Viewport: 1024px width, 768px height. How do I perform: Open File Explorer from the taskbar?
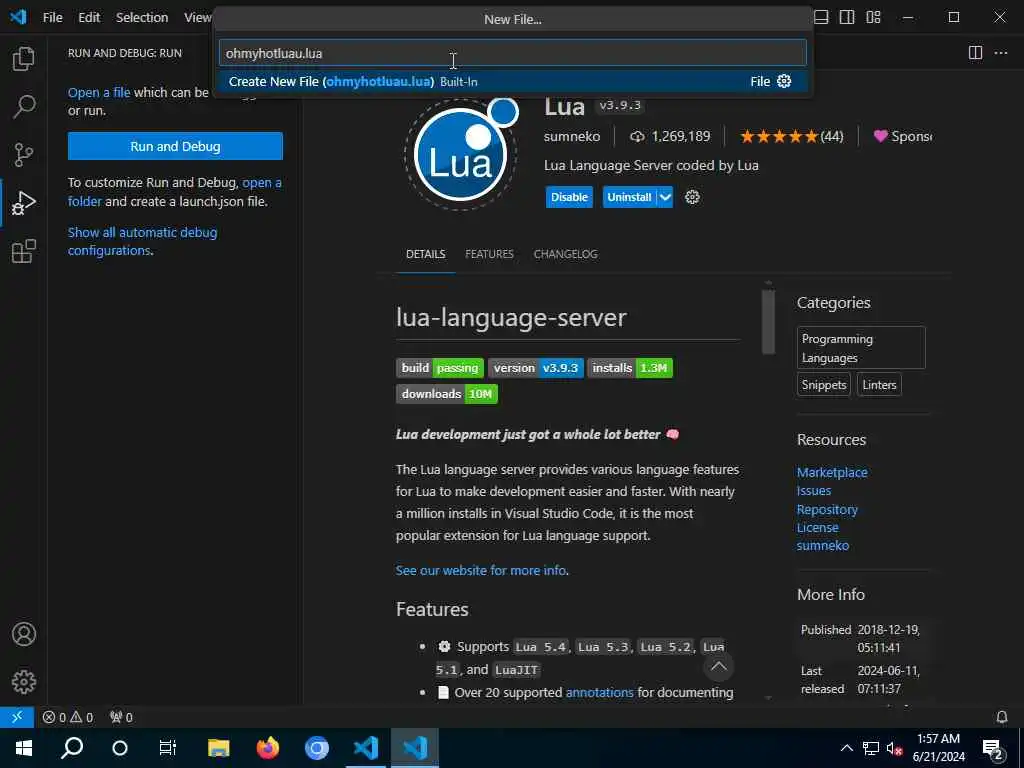[x=219, y=748]
